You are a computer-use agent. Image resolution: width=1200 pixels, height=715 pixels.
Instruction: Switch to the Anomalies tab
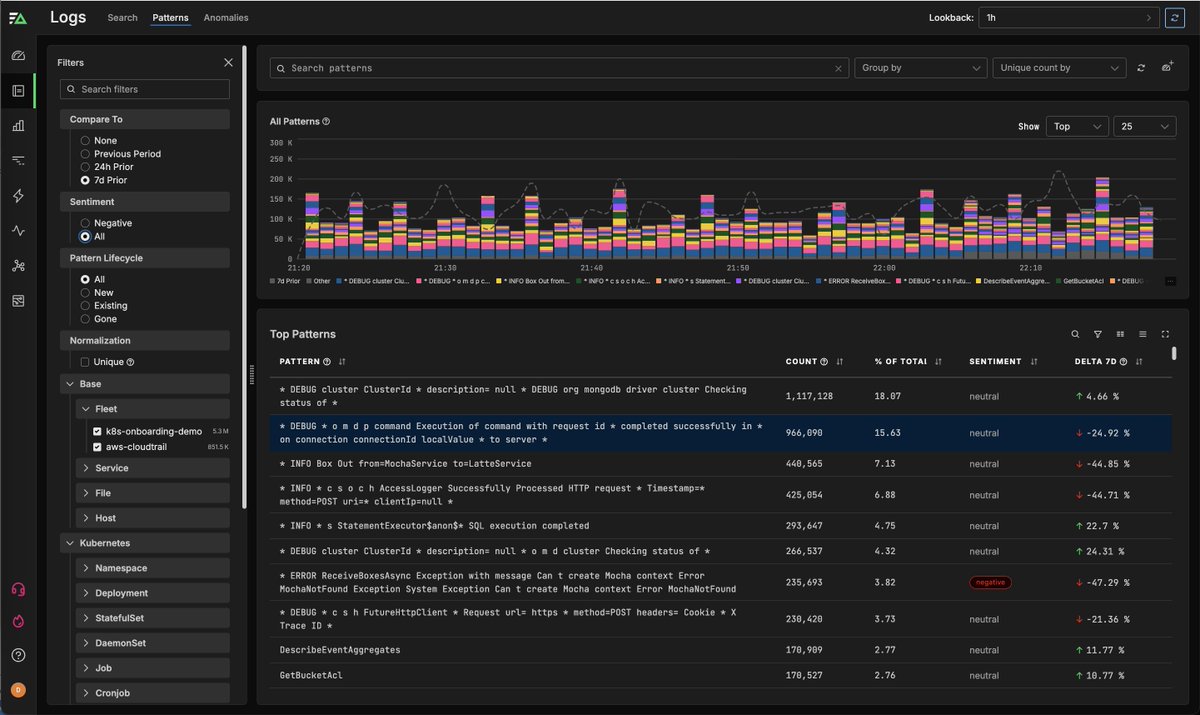[226, 18]
